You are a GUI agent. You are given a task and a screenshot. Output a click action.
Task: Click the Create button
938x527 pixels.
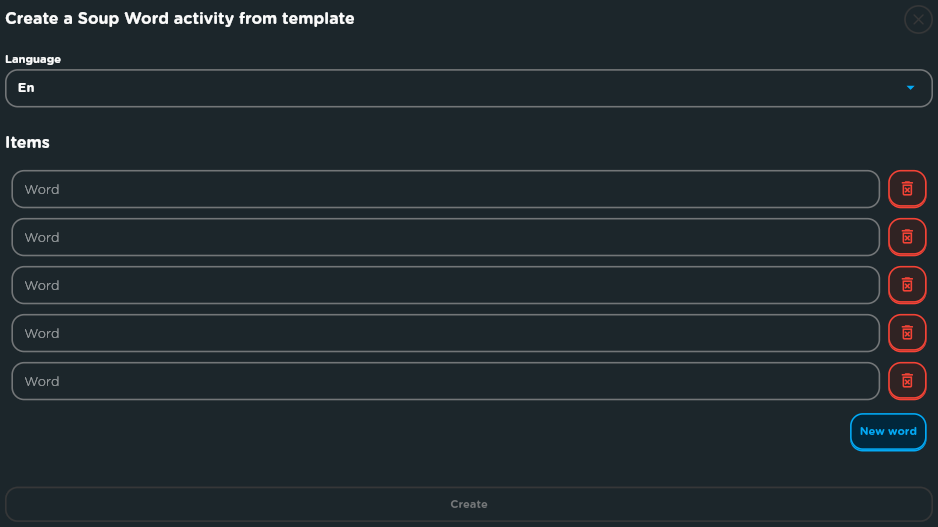coord(468,504)
